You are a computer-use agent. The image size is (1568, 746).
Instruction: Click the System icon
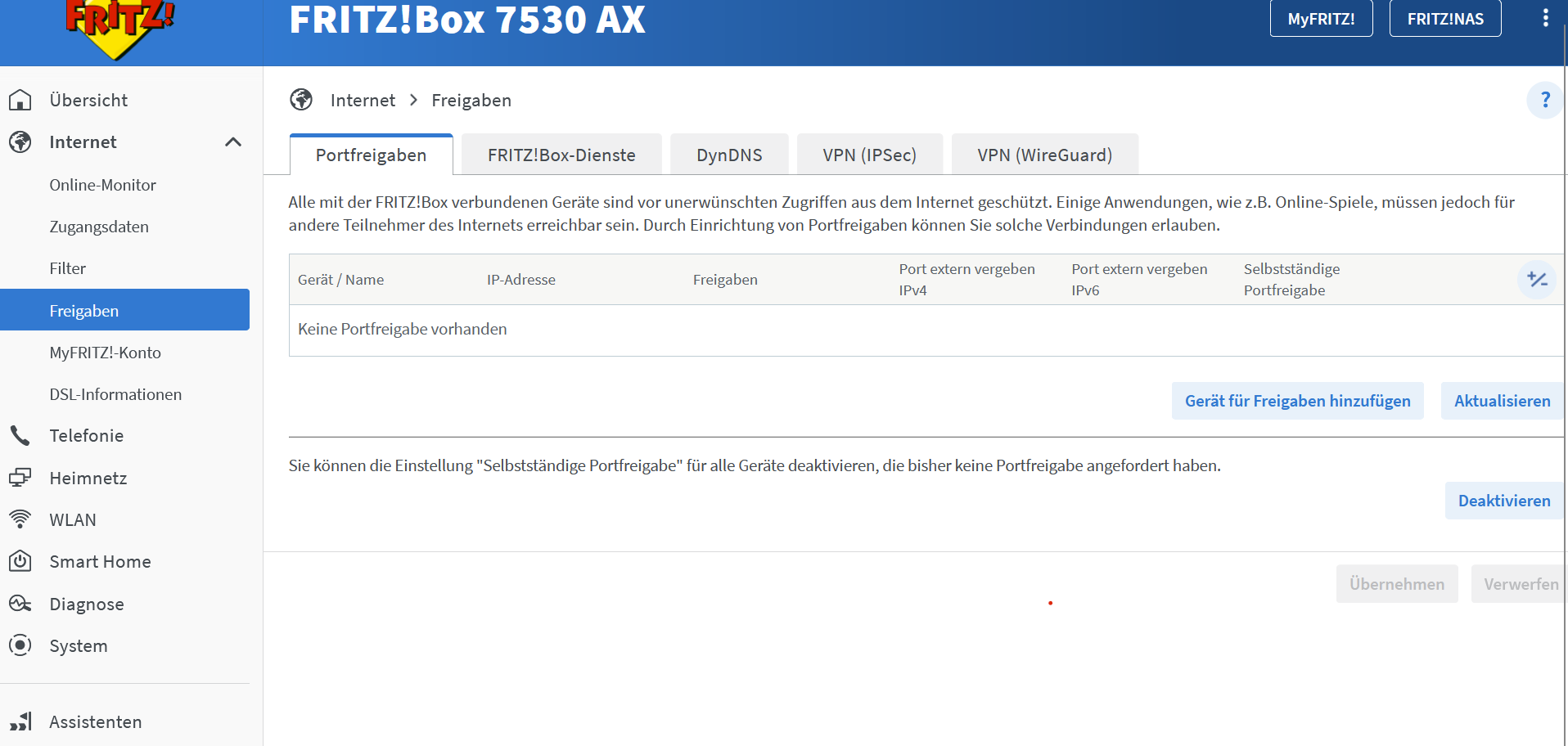pos(20,645)
